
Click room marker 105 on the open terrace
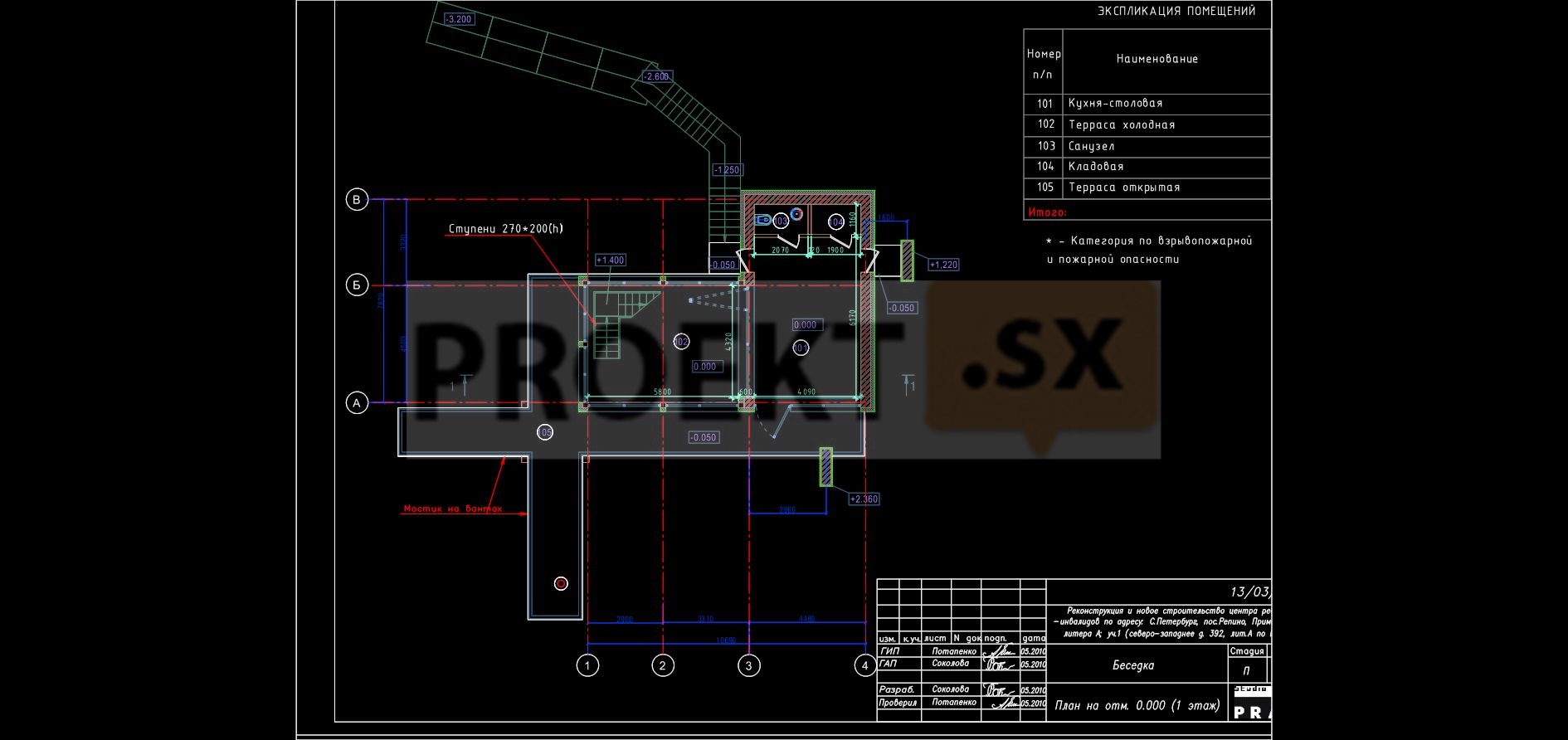tap(545, 432)
